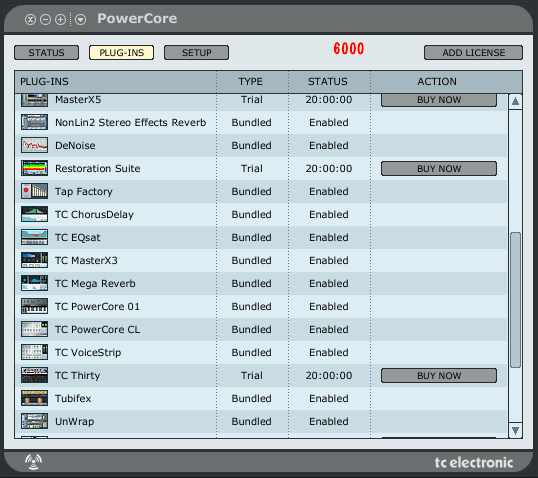Select the TC ChorusDelay icon
This screenshot has width=538, height=478.
(34, 214)
